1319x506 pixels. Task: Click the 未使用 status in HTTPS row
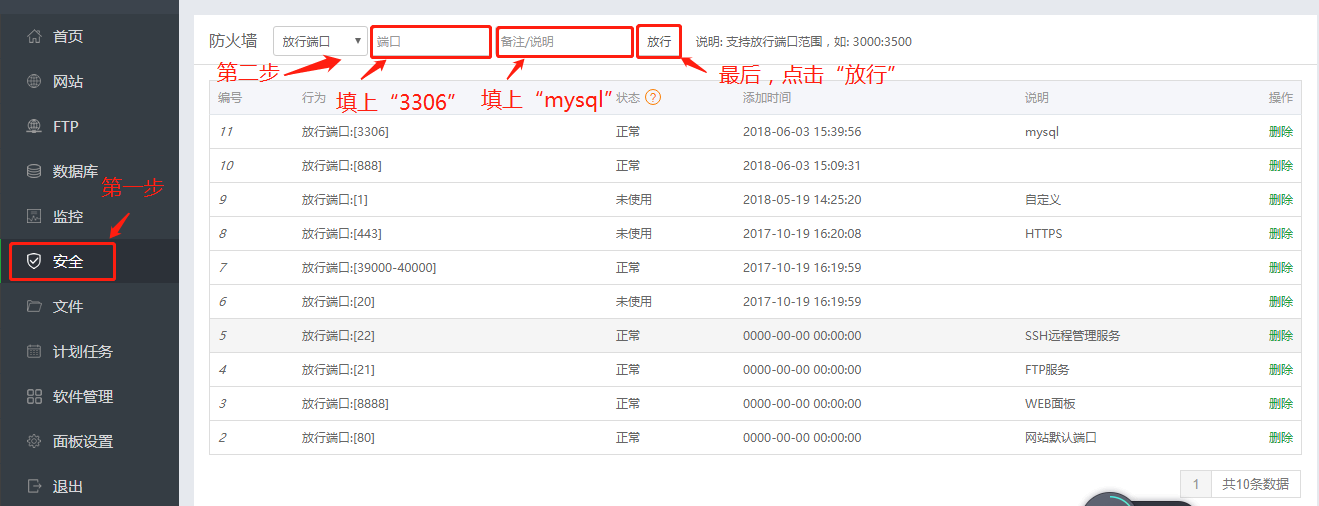[x=634, y=233]
